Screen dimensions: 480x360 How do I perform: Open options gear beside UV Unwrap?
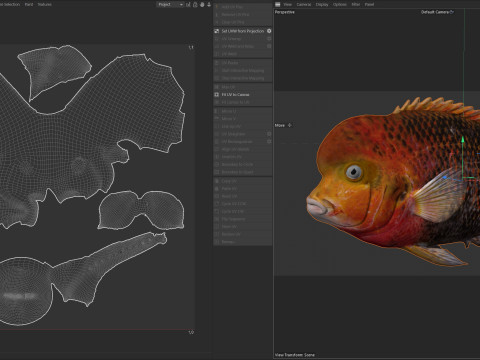(x=269, y=39)
